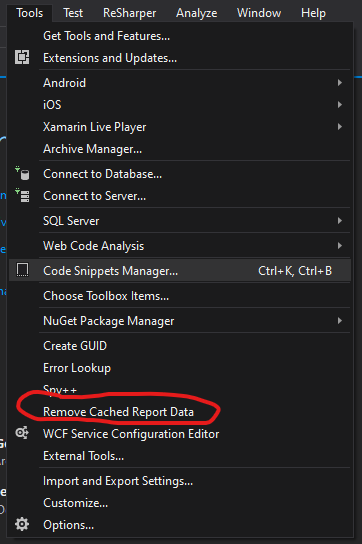Image resolution: width=362 pixels, height=544 pixels.
Task: Click the Code Snippets Manager icon
Action: click(x=23, y=270)
